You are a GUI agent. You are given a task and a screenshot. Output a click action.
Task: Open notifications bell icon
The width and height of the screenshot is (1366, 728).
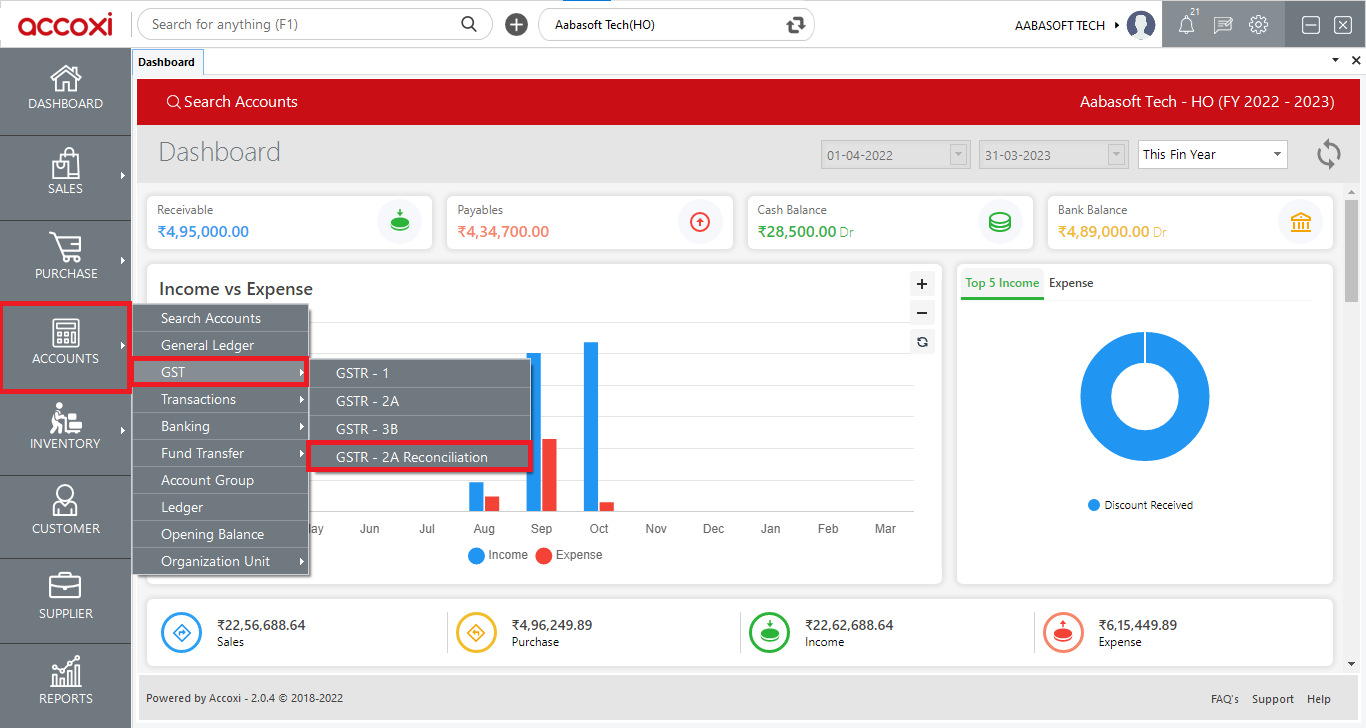(x=1187, y=25)
